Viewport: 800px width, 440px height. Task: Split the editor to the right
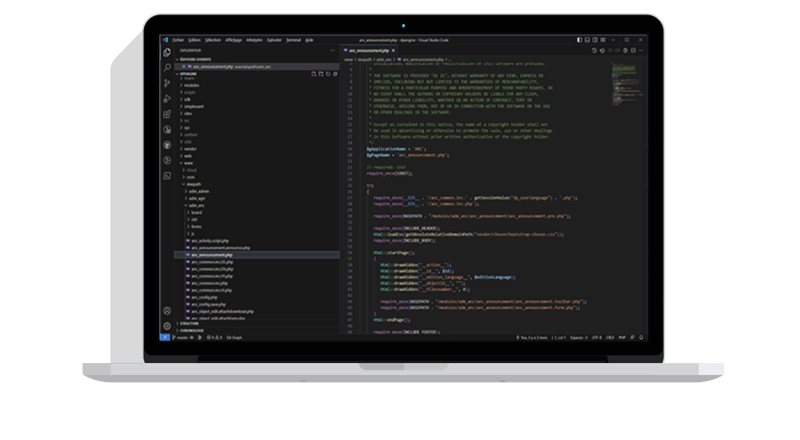633,51
